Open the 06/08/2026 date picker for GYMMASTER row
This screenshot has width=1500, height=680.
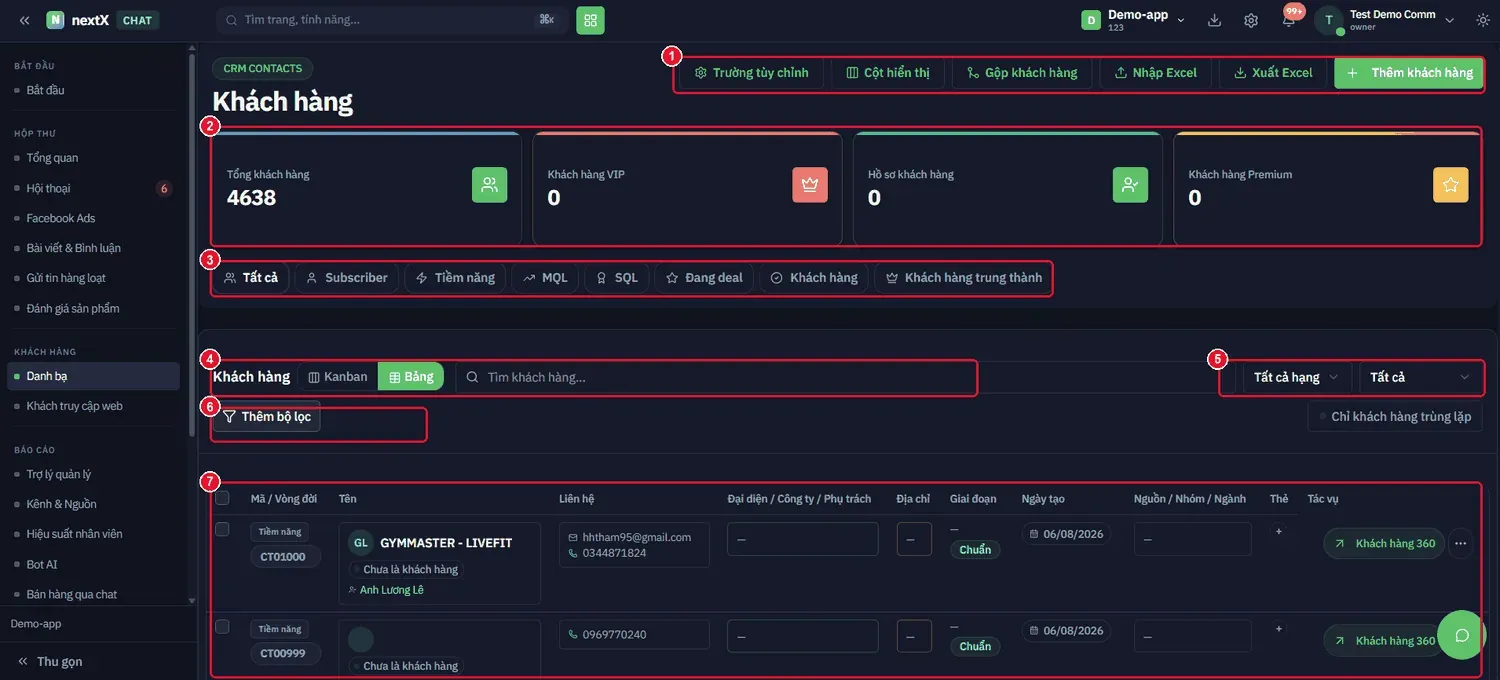[1066, 534]
